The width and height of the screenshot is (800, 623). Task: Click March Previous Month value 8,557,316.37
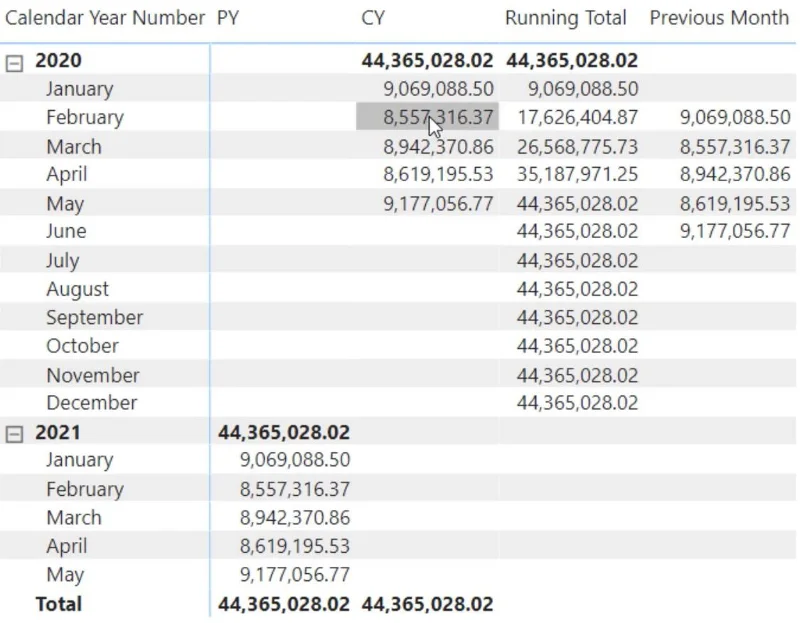735,147
